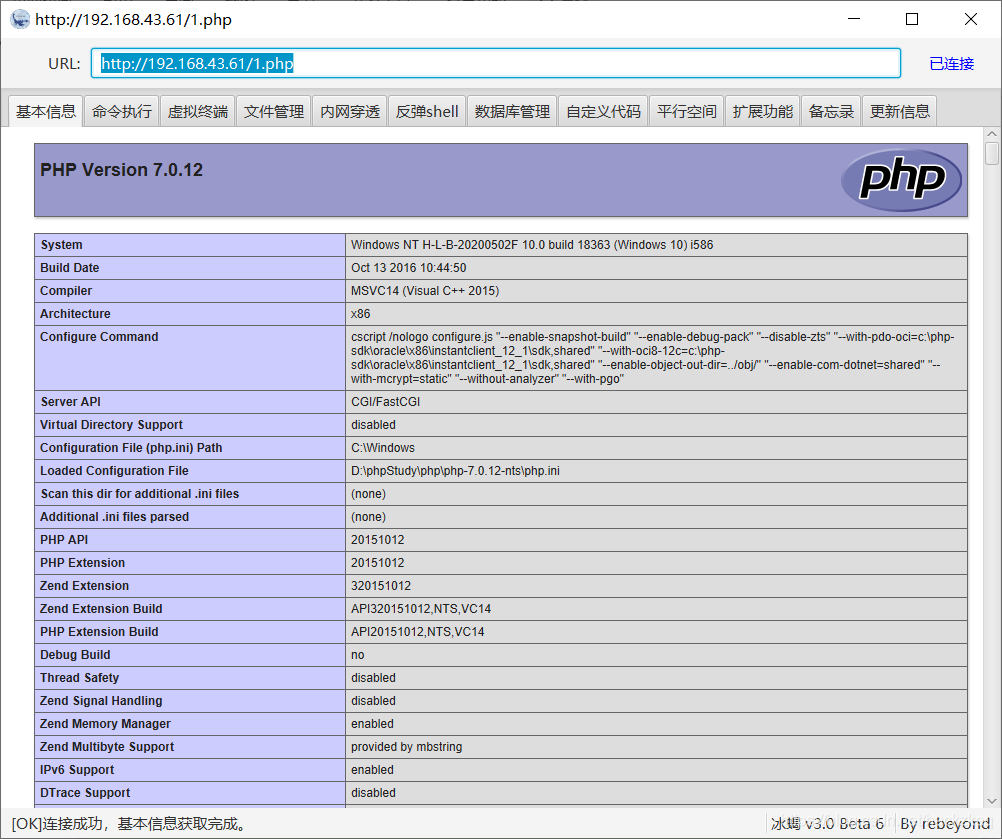Click the 冰蝎 v3.0 Beta 6 version text
This screenshot has height=839, width=1002.
click(827, 824)
